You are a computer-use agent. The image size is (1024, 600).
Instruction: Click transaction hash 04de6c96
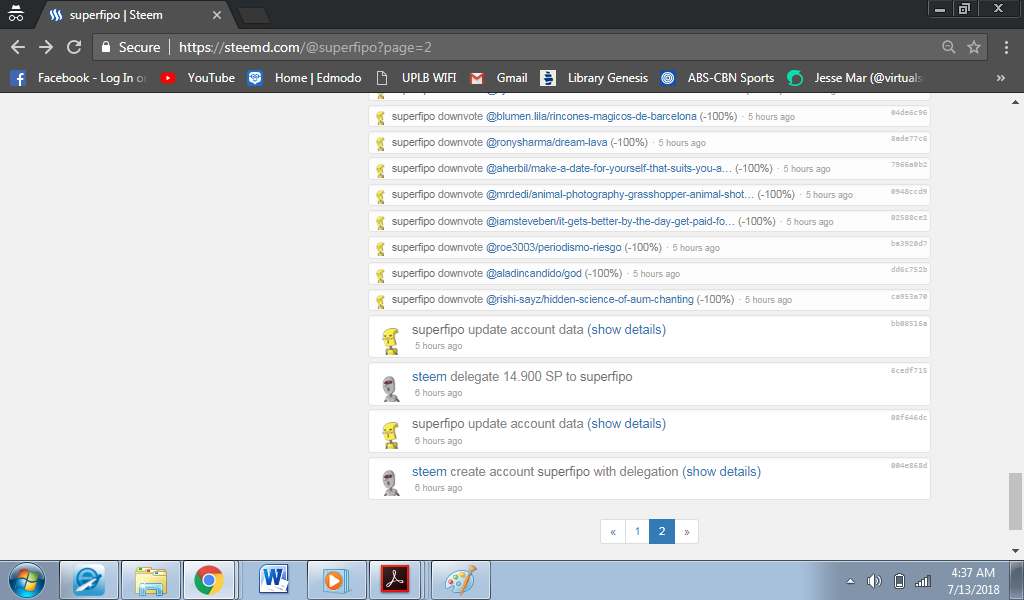(x=908, y=112)
